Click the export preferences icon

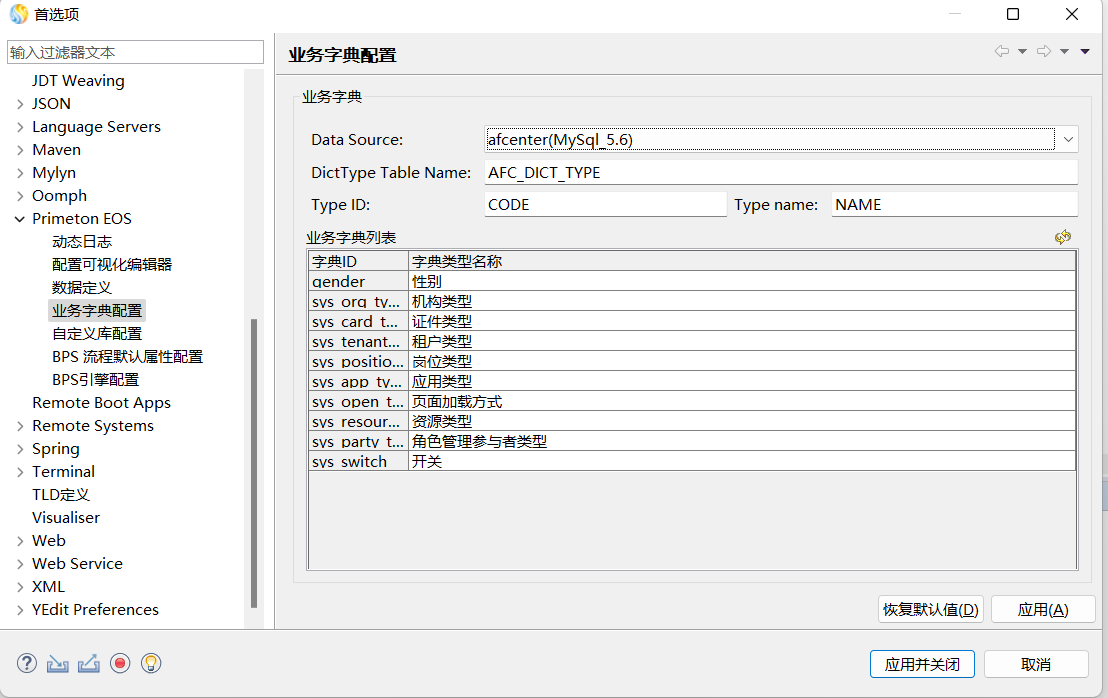tap(89, 663)
